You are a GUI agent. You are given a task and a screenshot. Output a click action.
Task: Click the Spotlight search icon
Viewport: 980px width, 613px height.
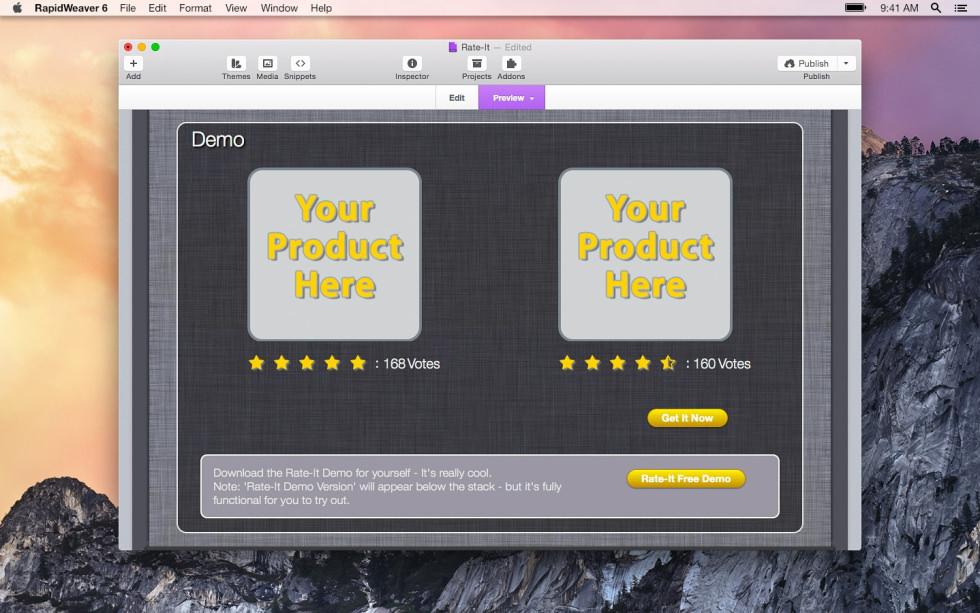click(936, 8)
